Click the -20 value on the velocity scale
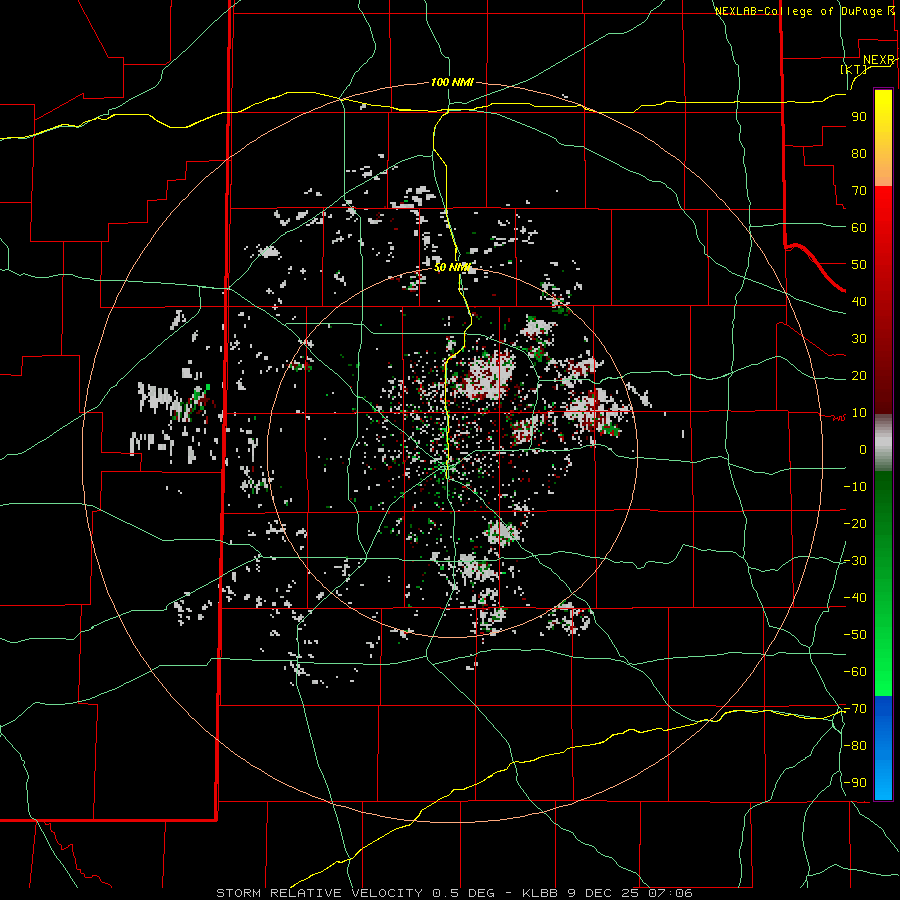The width and height of the screenshot is (900, 900). 855,523
